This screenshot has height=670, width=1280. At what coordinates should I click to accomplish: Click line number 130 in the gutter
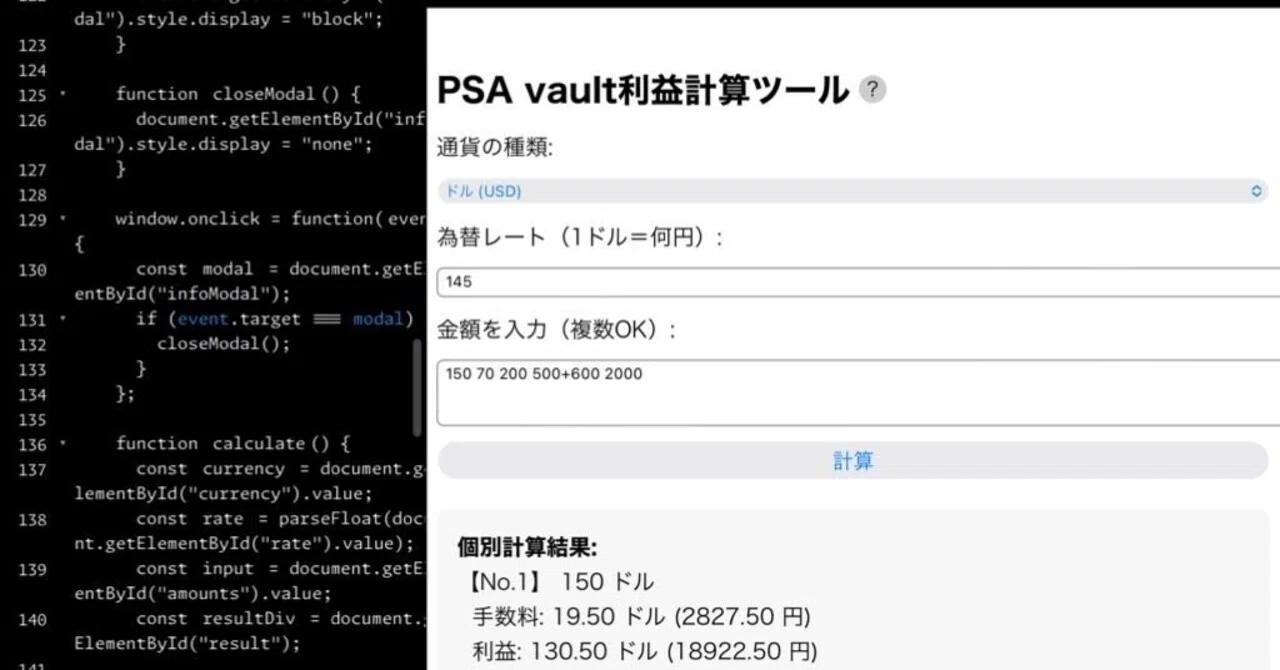click(33, 270)
